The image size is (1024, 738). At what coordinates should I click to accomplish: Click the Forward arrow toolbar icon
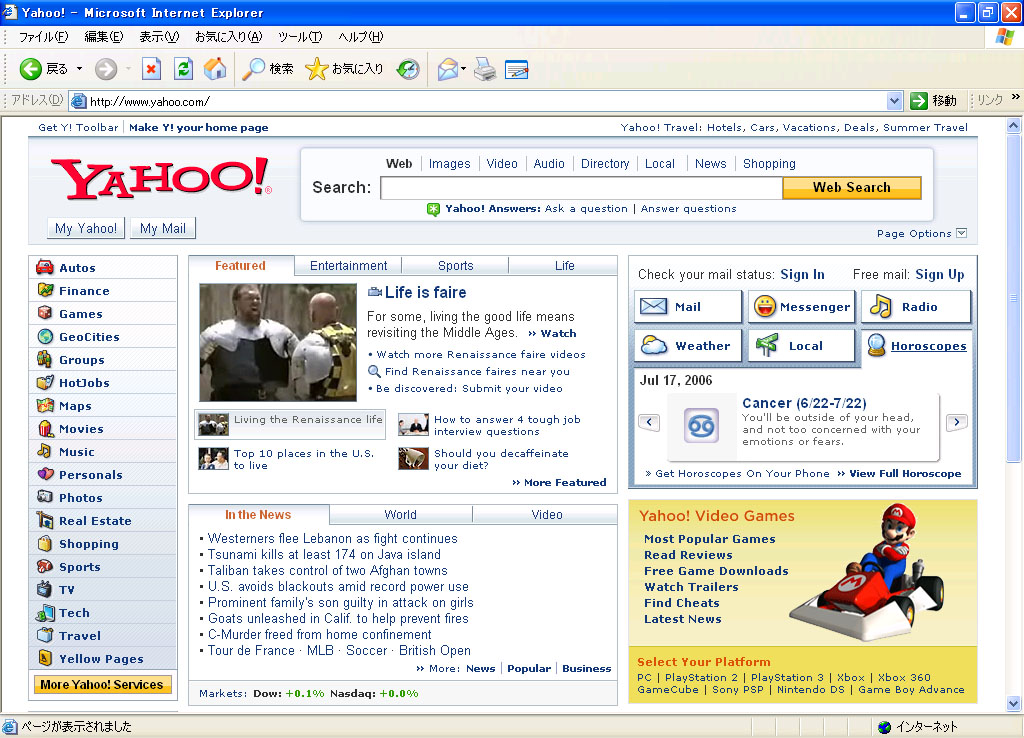click(106, 69)
